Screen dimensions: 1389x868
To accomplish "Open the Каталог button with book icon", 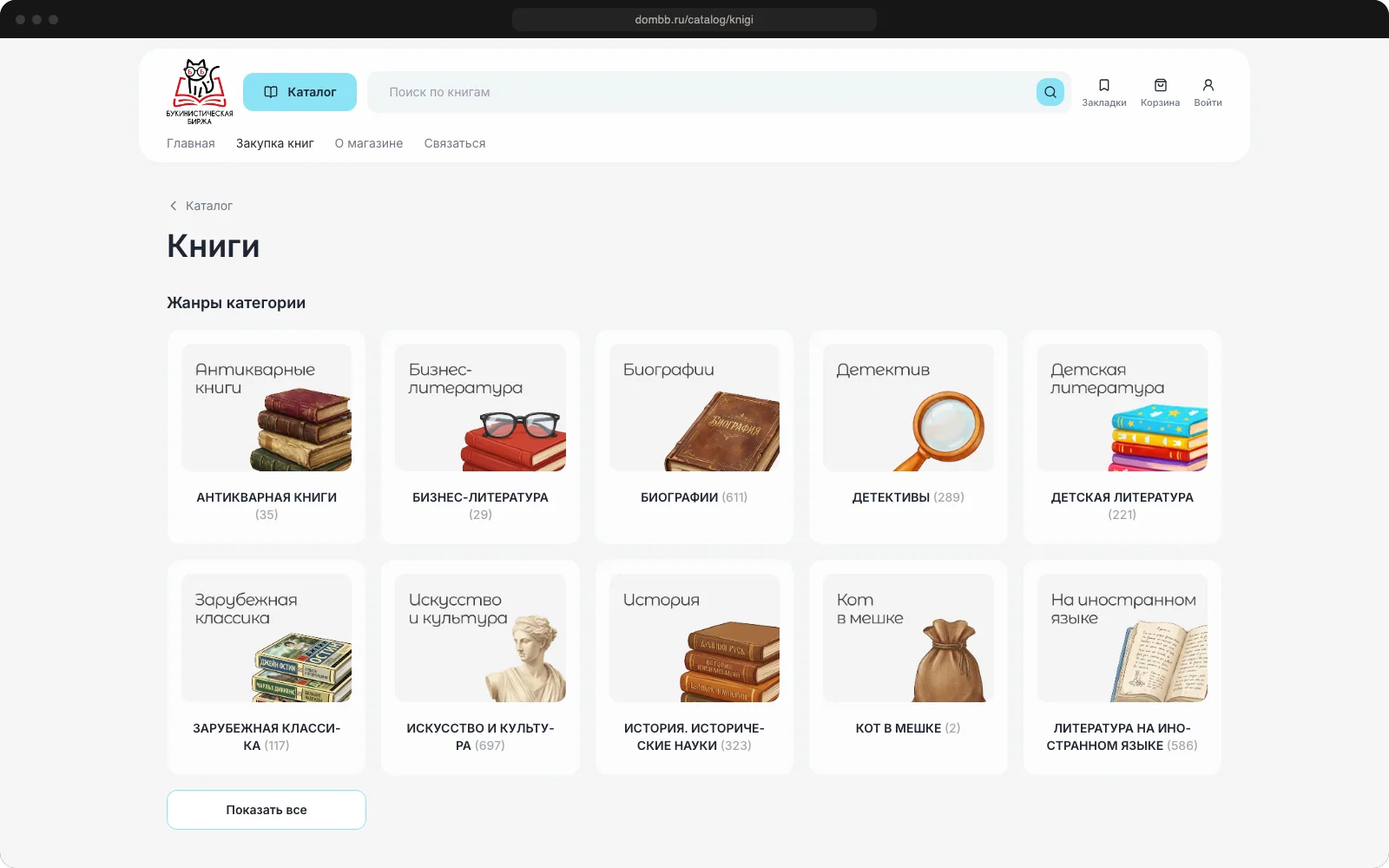I will [300, 92].
